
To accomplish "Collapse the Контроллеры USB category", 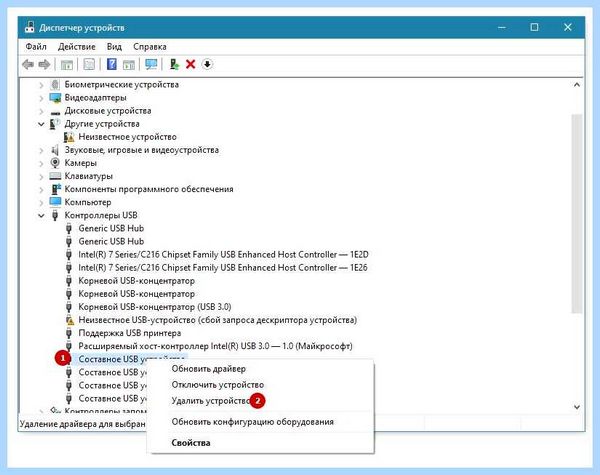I will (41, 215).
